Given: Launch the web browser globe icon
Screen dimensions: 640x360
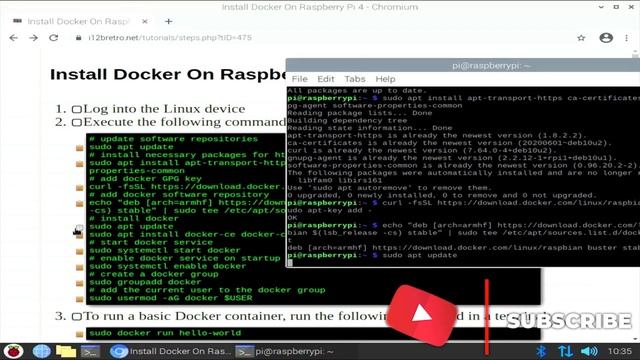Looking at the screenshot, I should click(x=41, y=351).
